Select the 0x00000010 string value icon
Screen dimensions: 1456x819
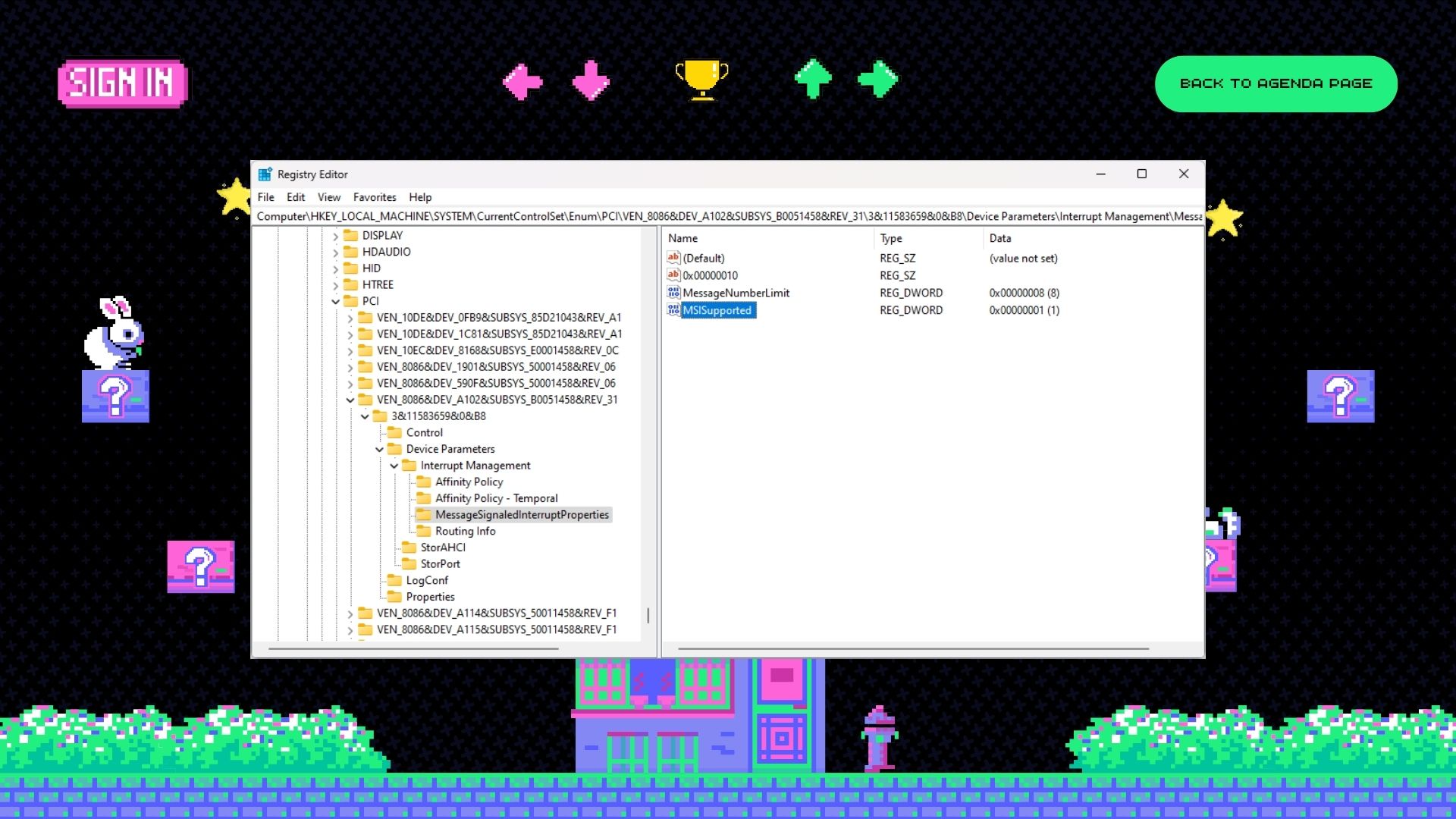tap(673, 275)
